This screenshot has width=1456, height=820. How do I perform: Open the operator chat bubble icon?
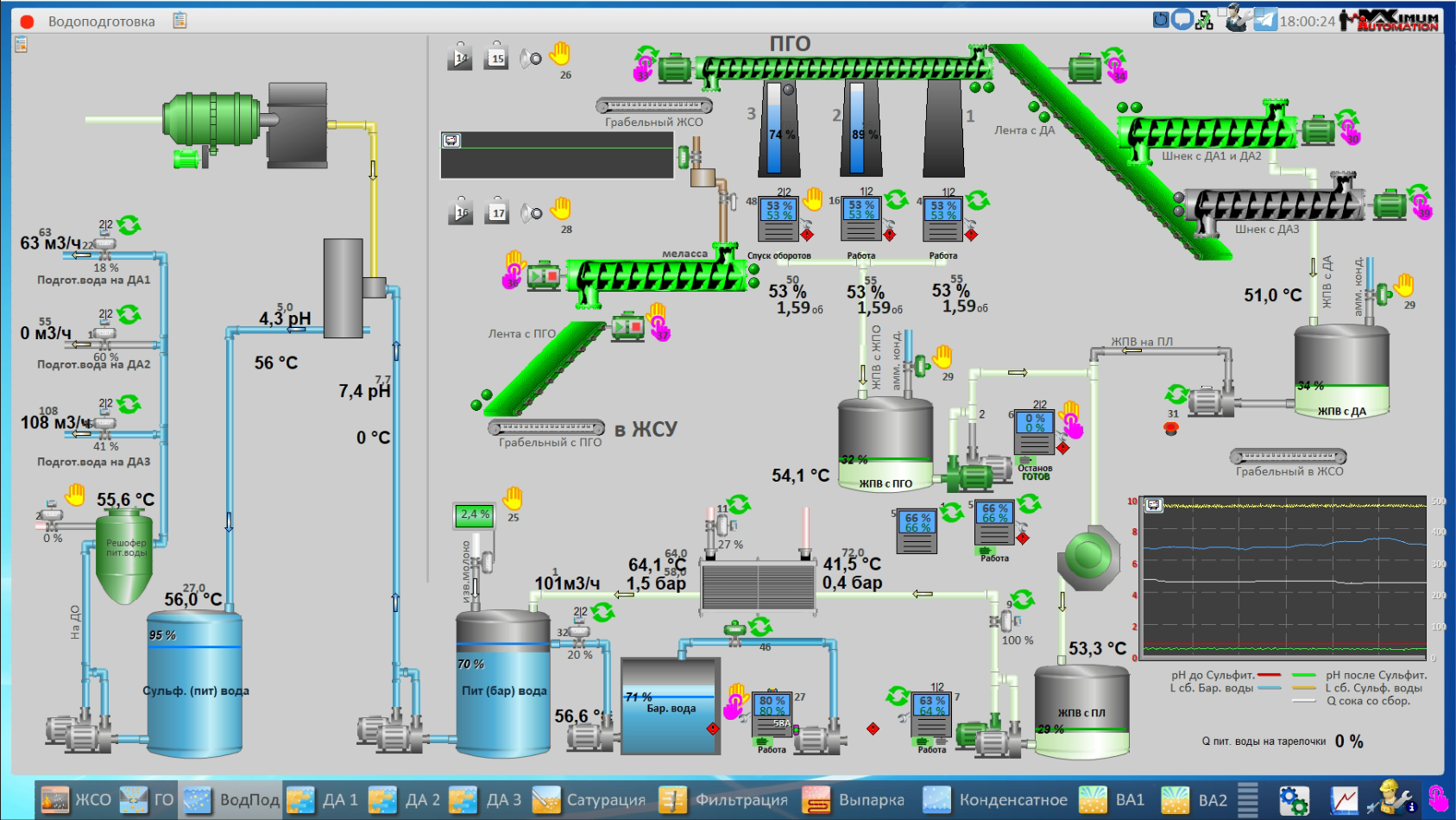coord(1182,19)
